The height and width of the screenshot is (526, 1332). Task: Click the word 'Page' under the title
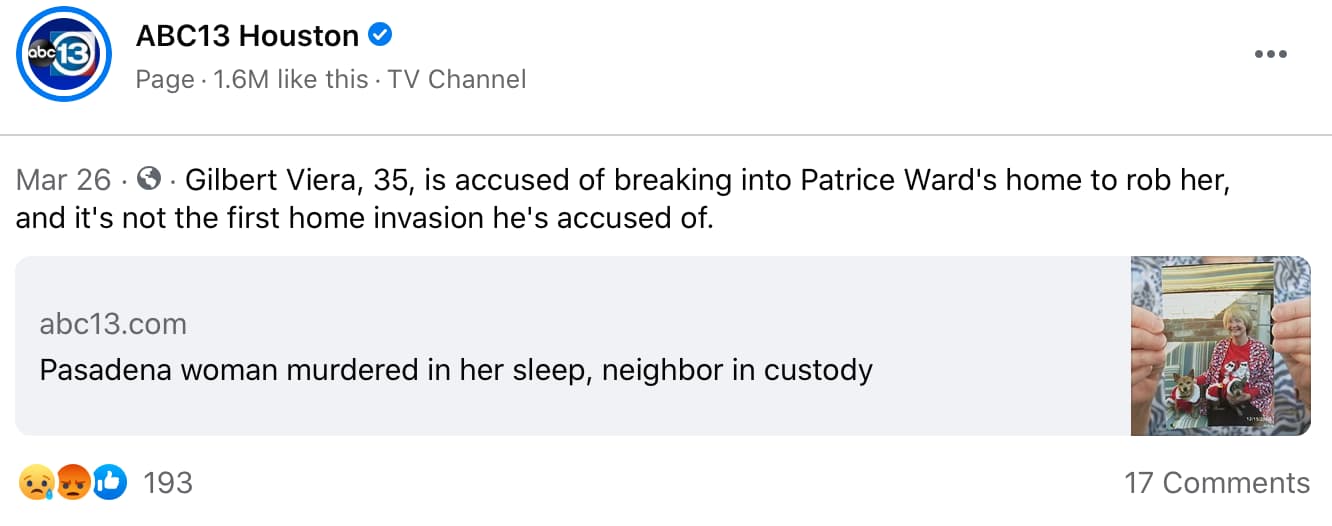tap(165, 79)
